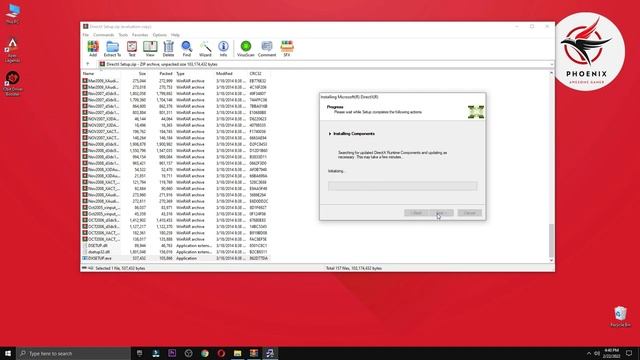Image resolution: width=640 pixels, height=360 pixels.
Task: Show archive Info
Action: (x=223, y=49)
